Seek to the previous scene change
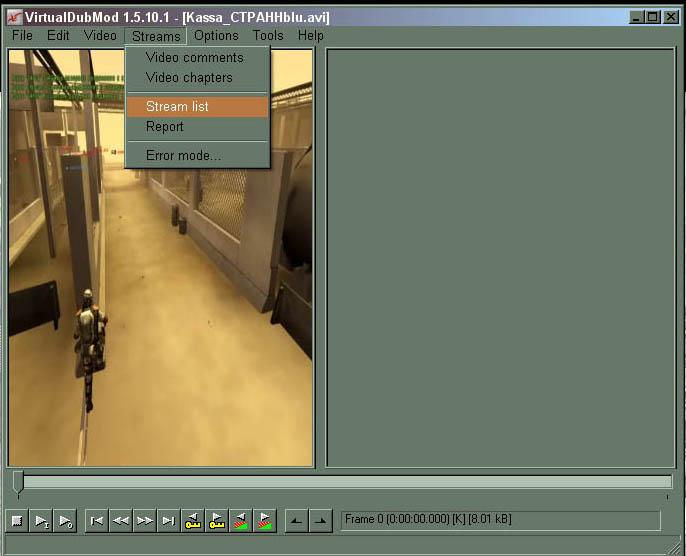The image size is (686, 556). pyautogui.click(x=241, y=521)
